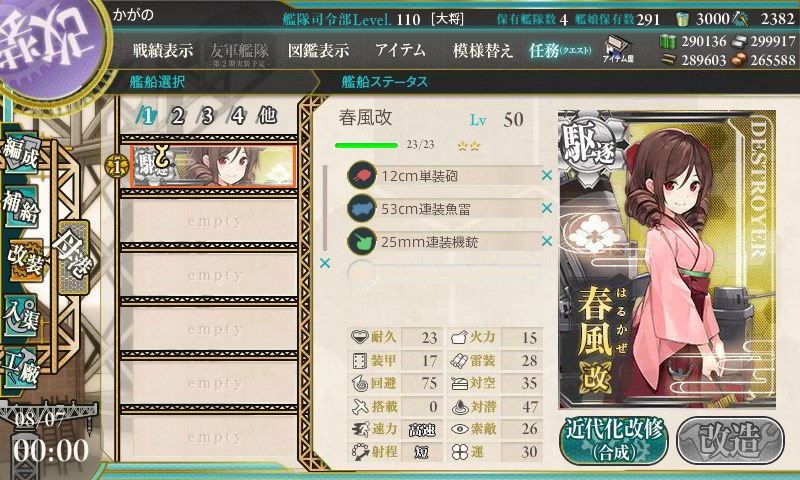Click the 53cm連装魚雷 torpedo equipment icon
Viewport: 800px width, 480px height.
(x=362, y=208)
